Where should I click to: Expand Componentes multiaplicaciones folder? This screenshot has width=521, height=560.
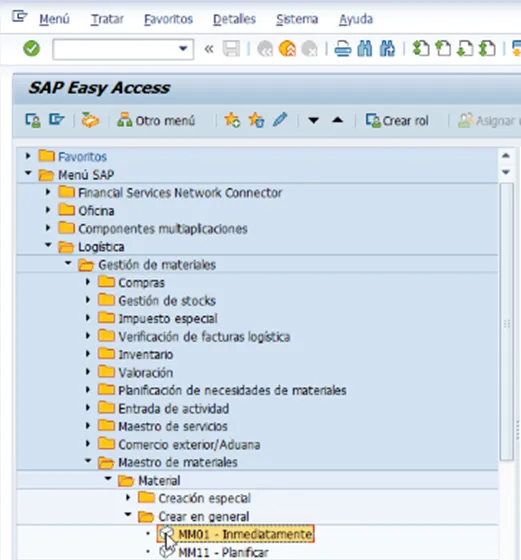(x=48, y=228)
